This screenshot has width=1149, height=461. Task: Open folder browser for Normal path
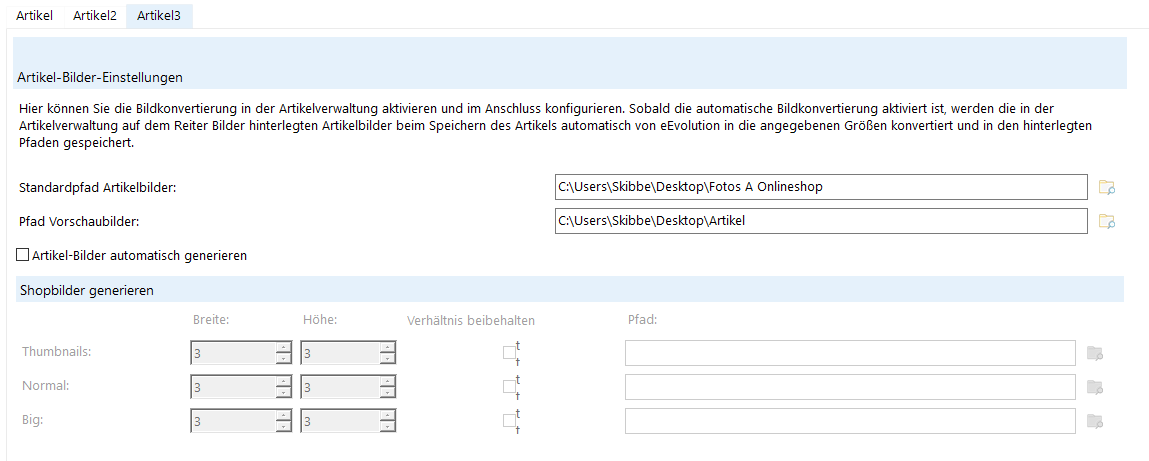pyautogui.click(x=1095, y=386)
